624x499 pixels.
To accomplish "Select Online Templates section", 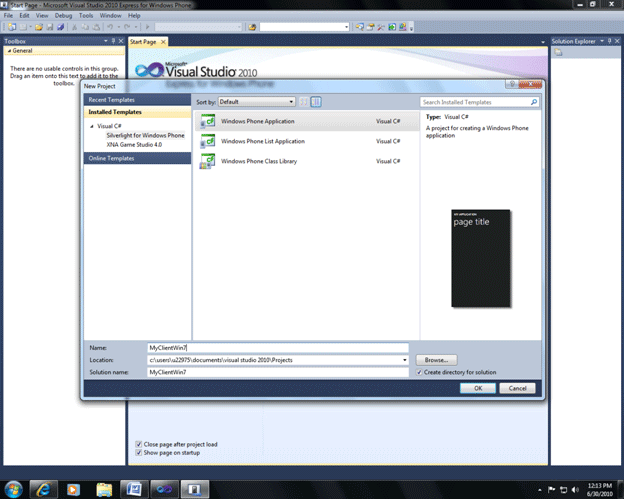I will coord(137,158).
